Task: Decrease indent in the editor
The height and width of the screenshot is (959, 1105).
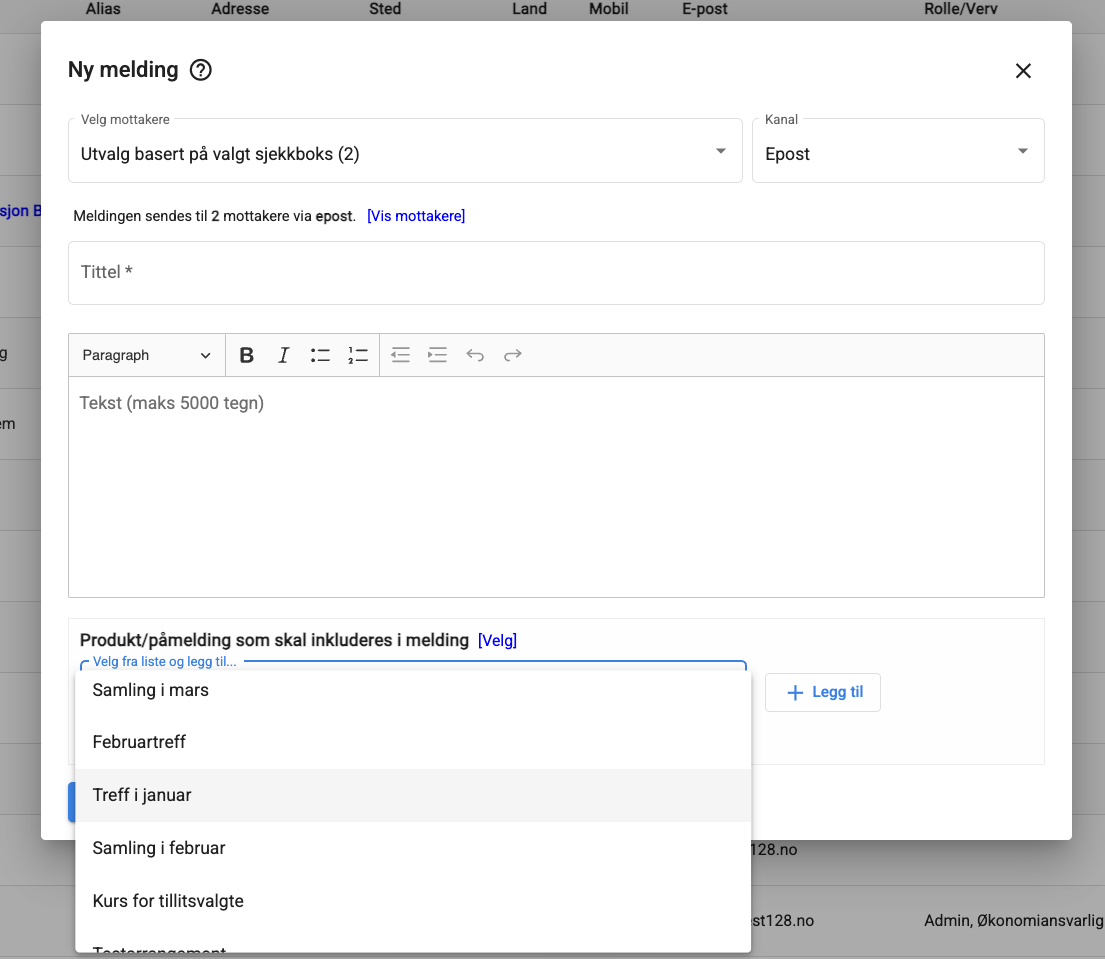Action: pyautogui.click(x=400, y=355)
